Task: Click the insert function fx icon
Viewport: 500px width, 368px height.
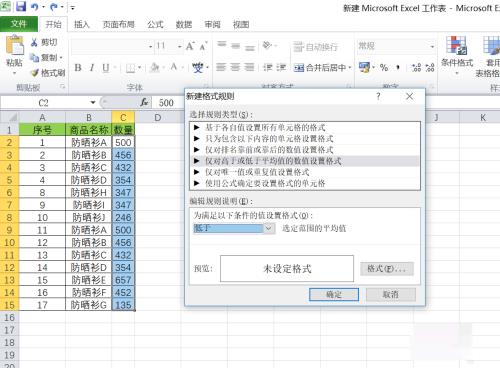Action: (x=144, y=103)
